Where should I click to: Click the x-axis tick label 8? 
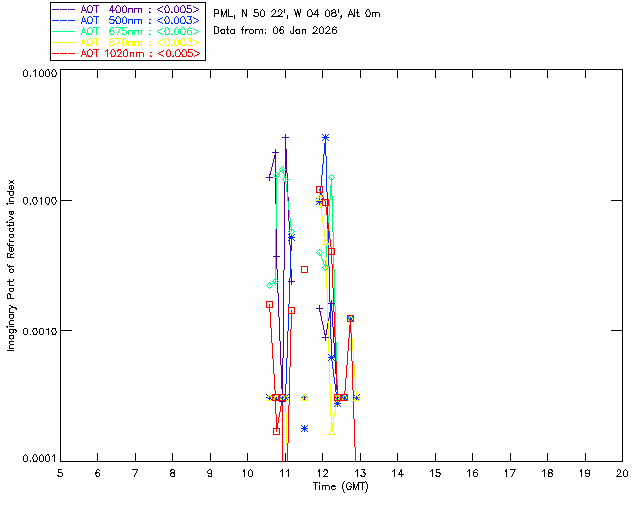[173, 473]
